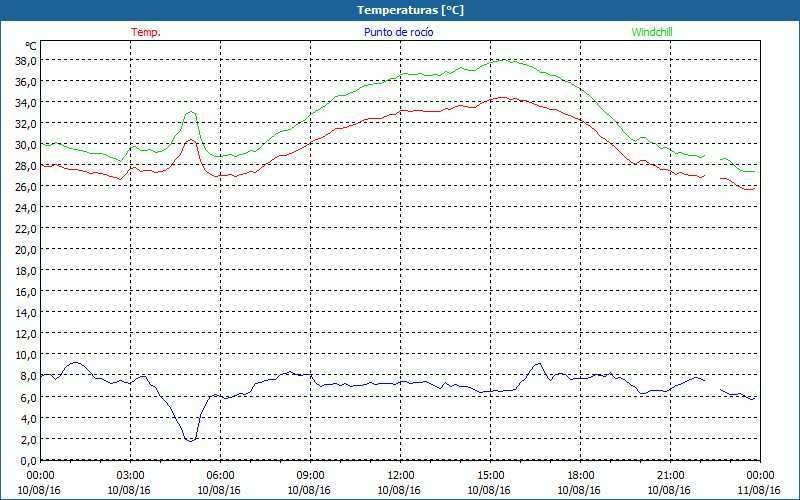The width and height of the screenshot is (800, 500).
Task: Click the '16,0' y-axis value
Action: click(26, 292)
